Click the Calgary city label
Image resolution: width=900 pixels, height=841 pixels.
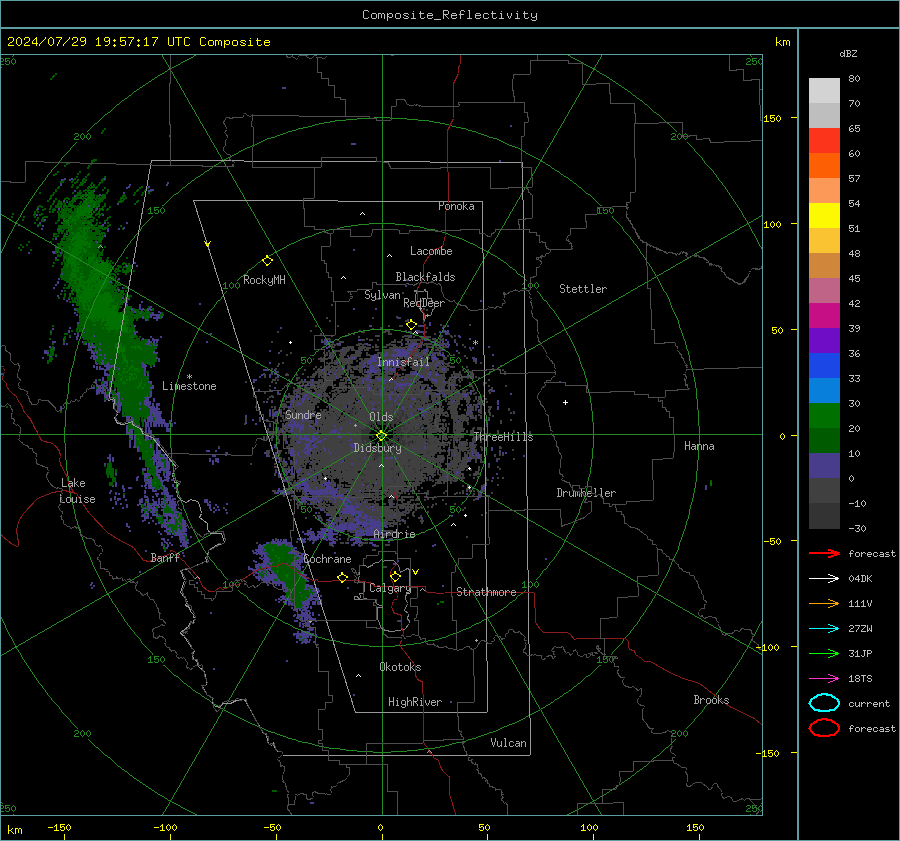[390, 588]
